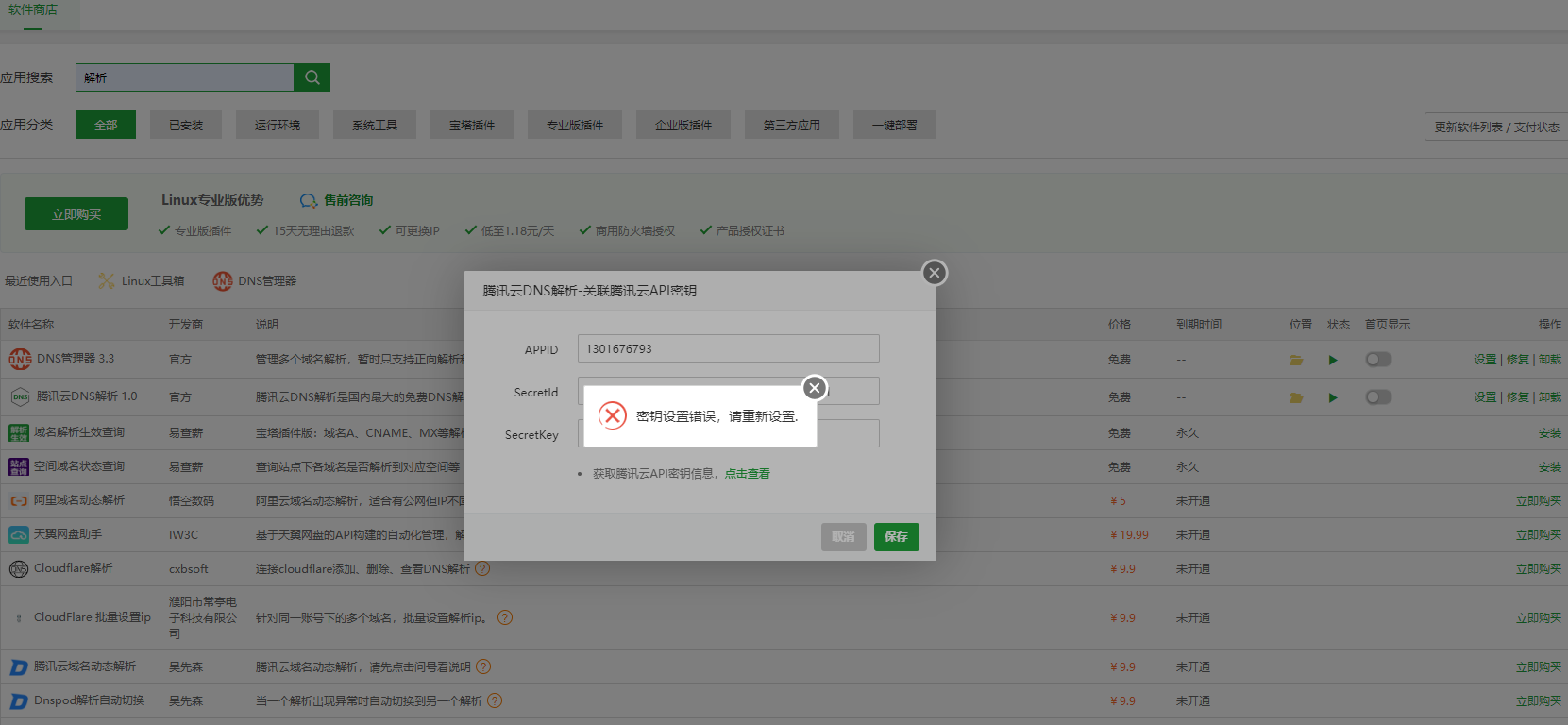Image resolution: width=1568 pixels, height=725 pixels.
Task: Click 空间域名状态查询 plugin icon
Action: tap(19, 466)
